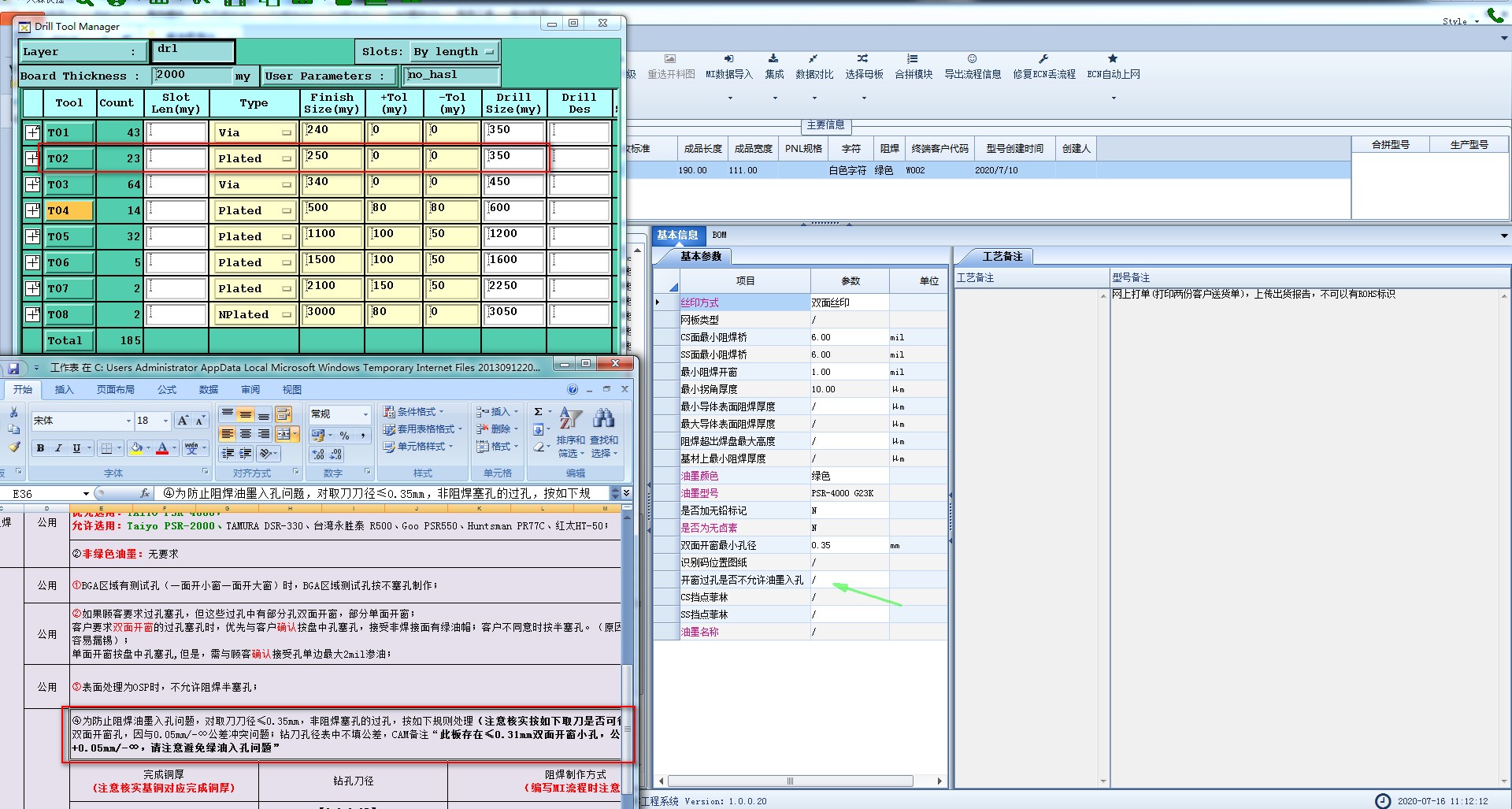Switch to the 公式 ribbon tab
The width and height of the screenshot is (1512, 809).
(x=167, y=389)
